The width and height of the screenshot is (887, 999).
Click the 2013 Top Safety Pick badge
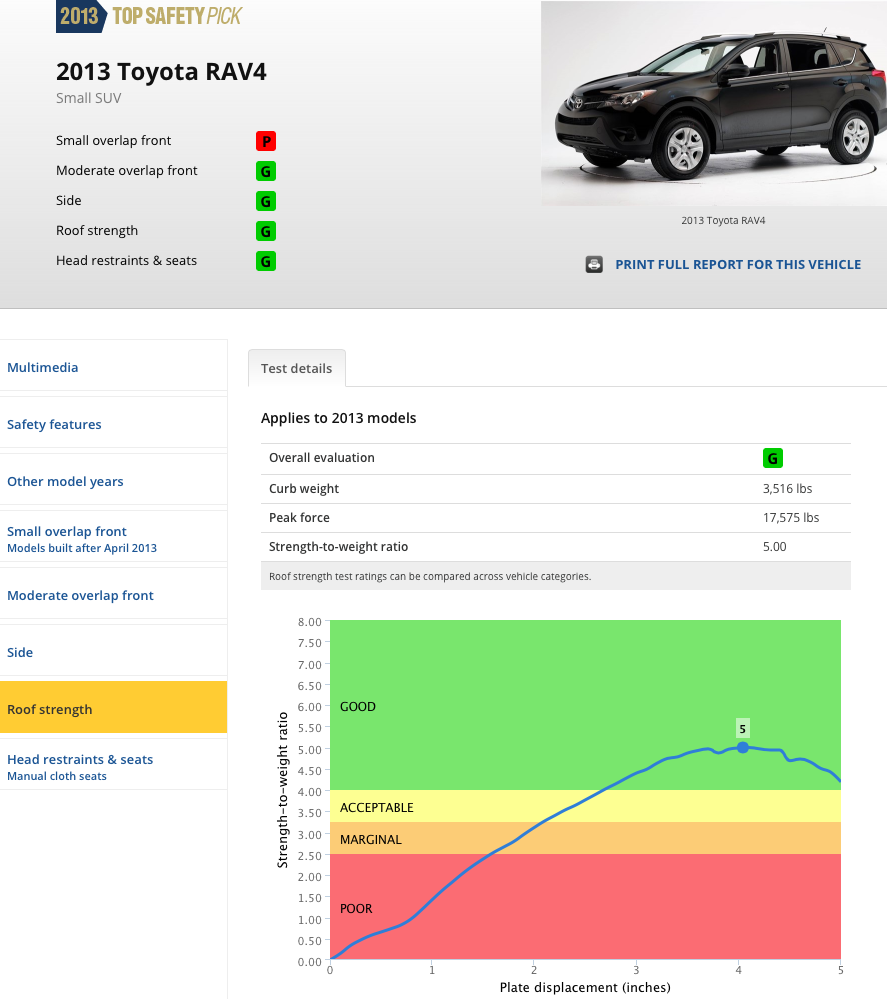(149, 16)
